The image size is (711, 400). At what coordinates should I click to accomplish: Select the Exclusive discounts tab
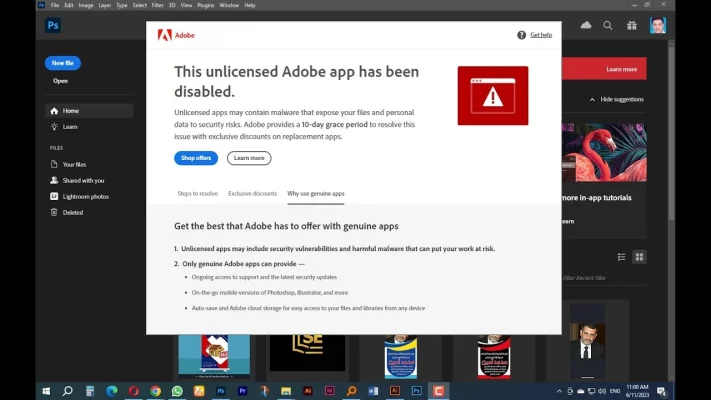coord(252,193)
